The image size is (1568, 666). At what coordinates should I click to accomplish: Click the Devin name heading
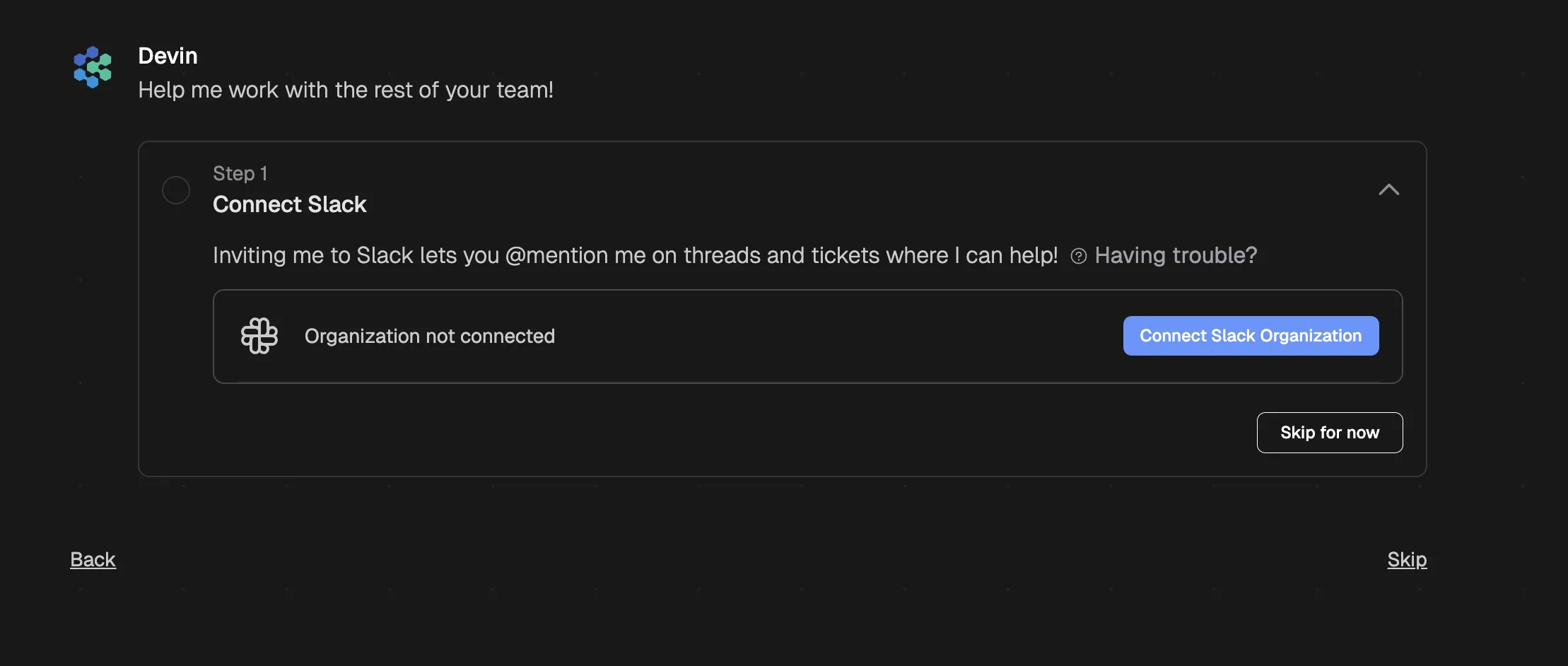tap(168, 56)
